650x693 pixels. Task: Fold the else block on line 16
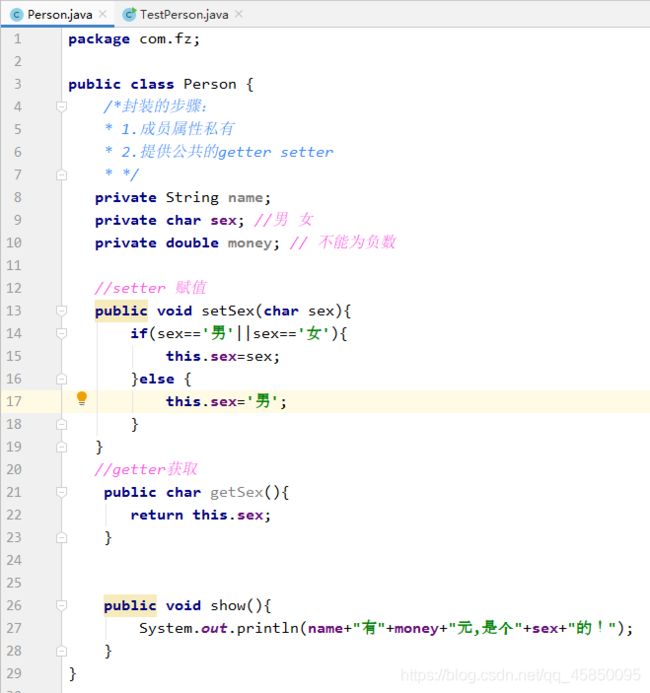click(x=61, y=379)
